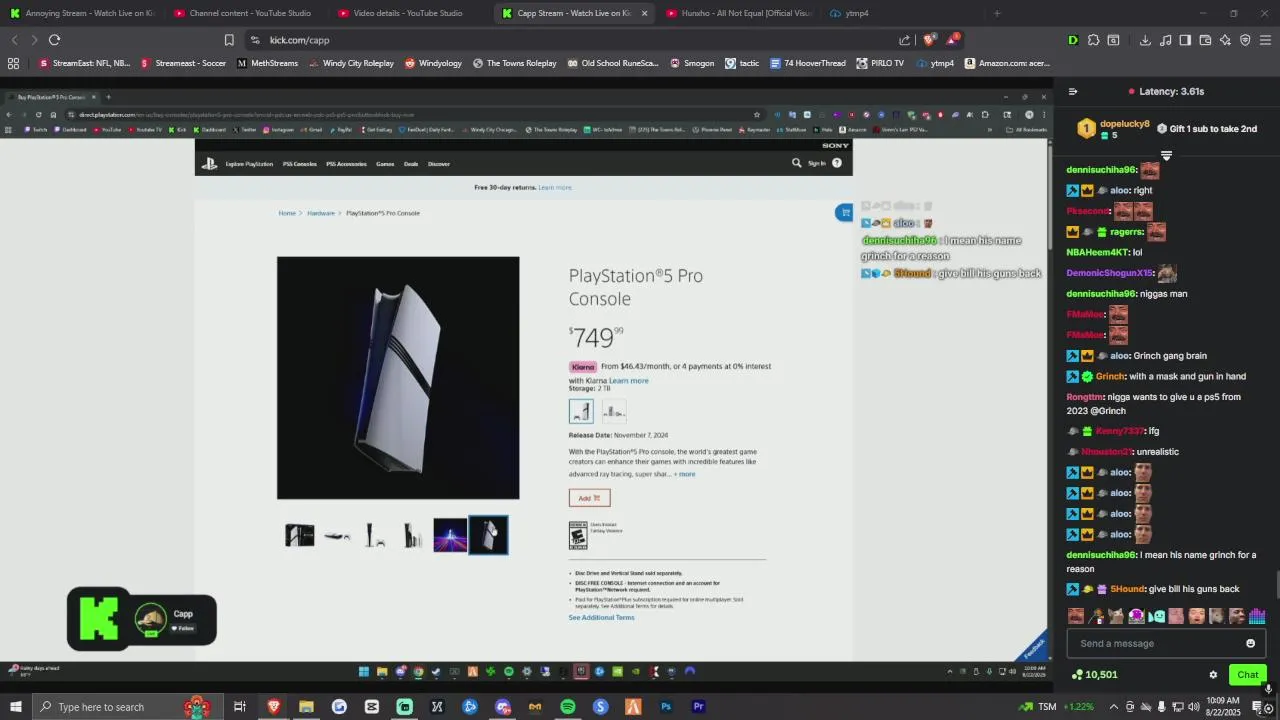Screen dimensions: 1280x720
Task: Select the first PS5 Pro thumbnail
Action: [x=299, y=535]
